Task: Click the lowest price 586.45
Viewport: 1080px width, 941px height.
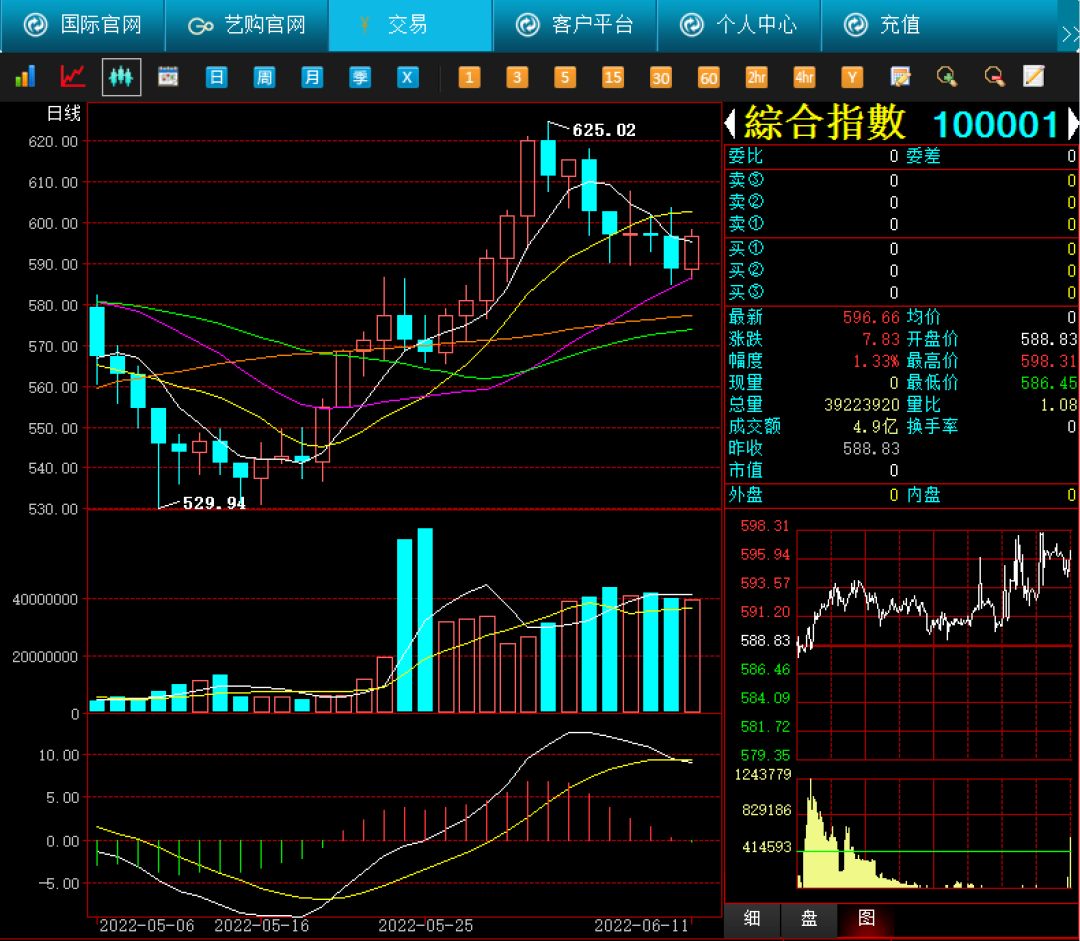Action: 1048,384
